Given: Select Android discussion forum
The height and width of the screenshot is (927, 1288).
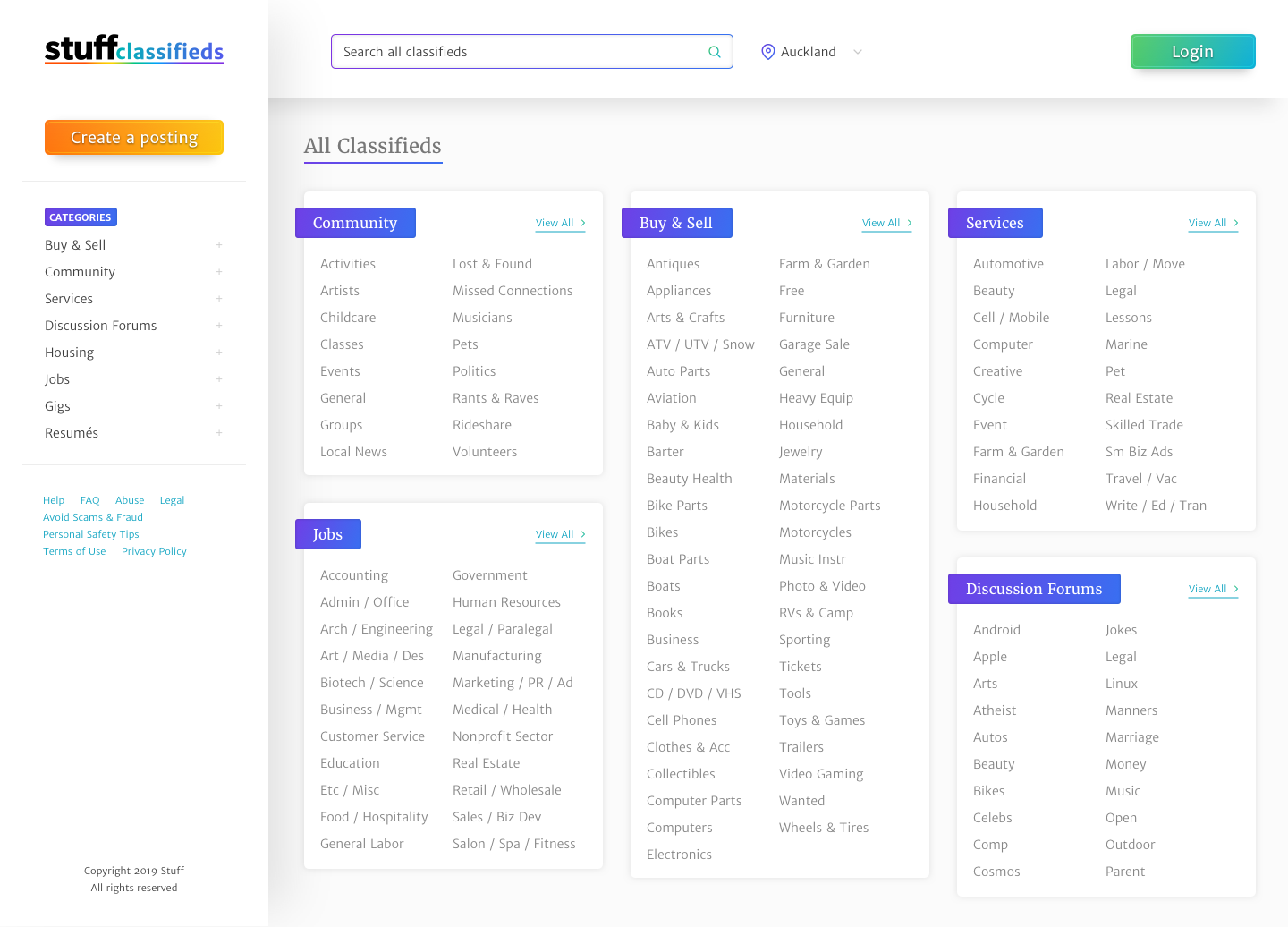Looking at the screenshot, I should click(x=996, y=630).
